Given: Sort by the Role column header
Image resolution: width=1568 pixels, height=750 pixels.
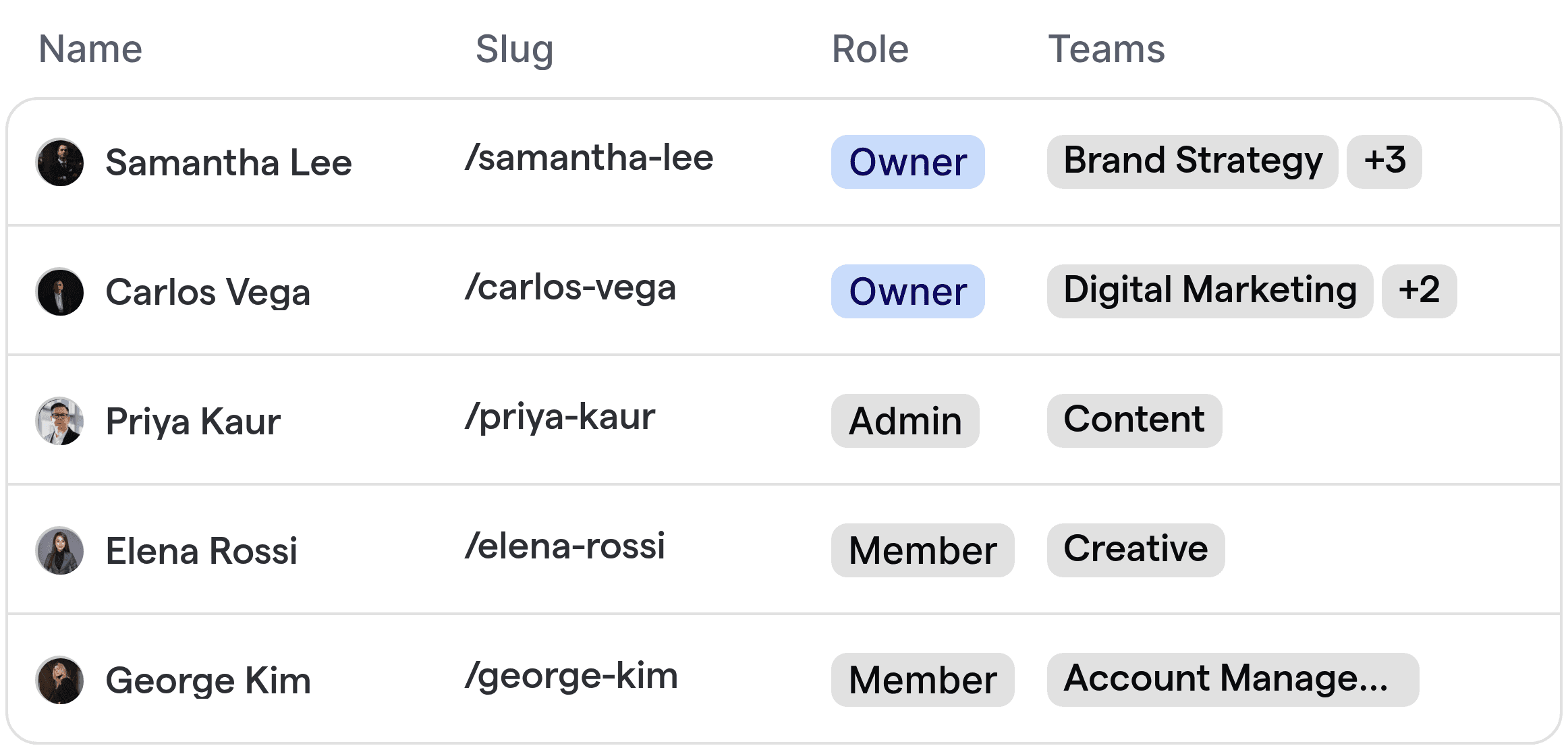Looking at the screenshot, I should click(x=870, y=49).
